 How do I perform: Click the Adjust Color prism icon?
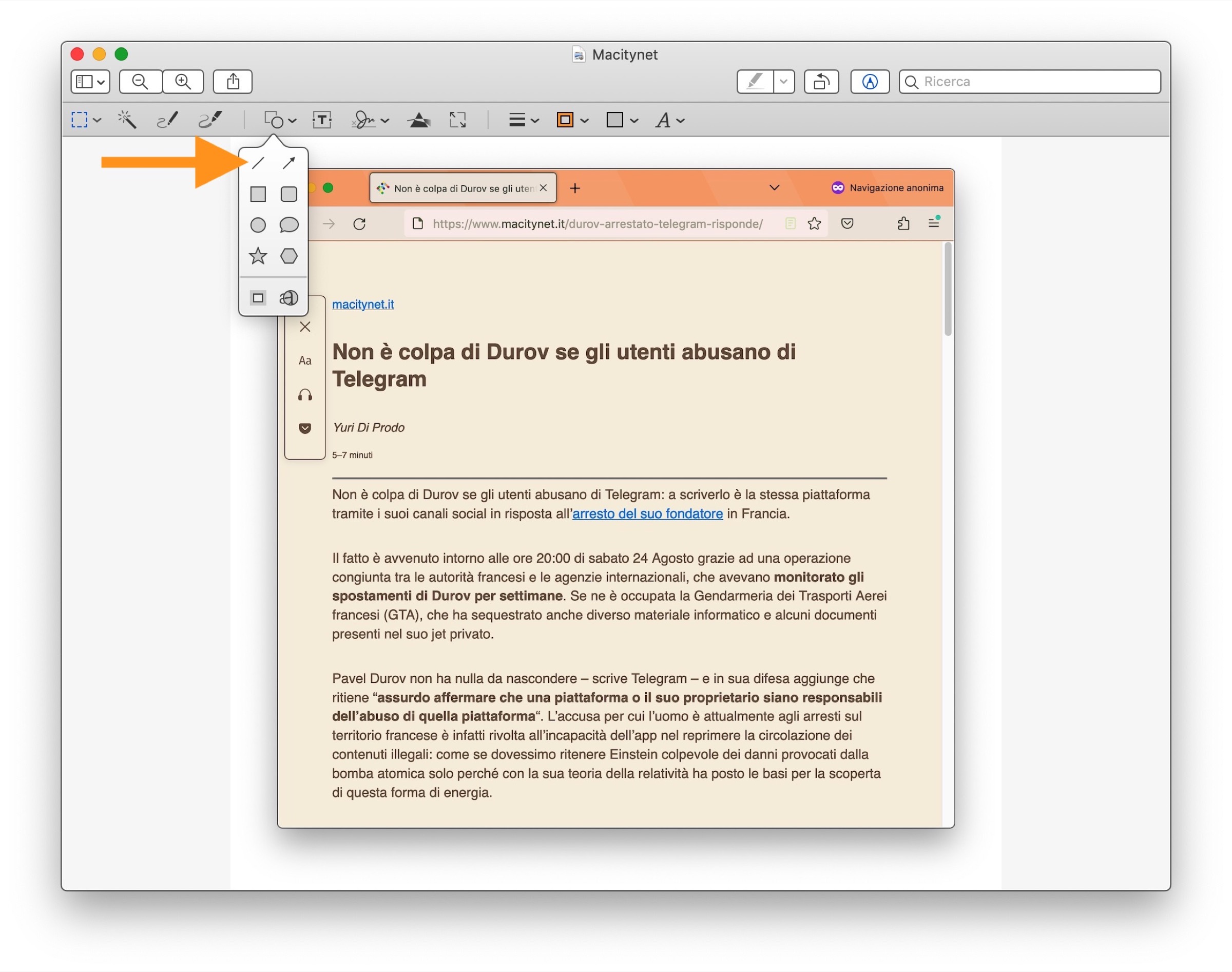click(x=419, y=120)
